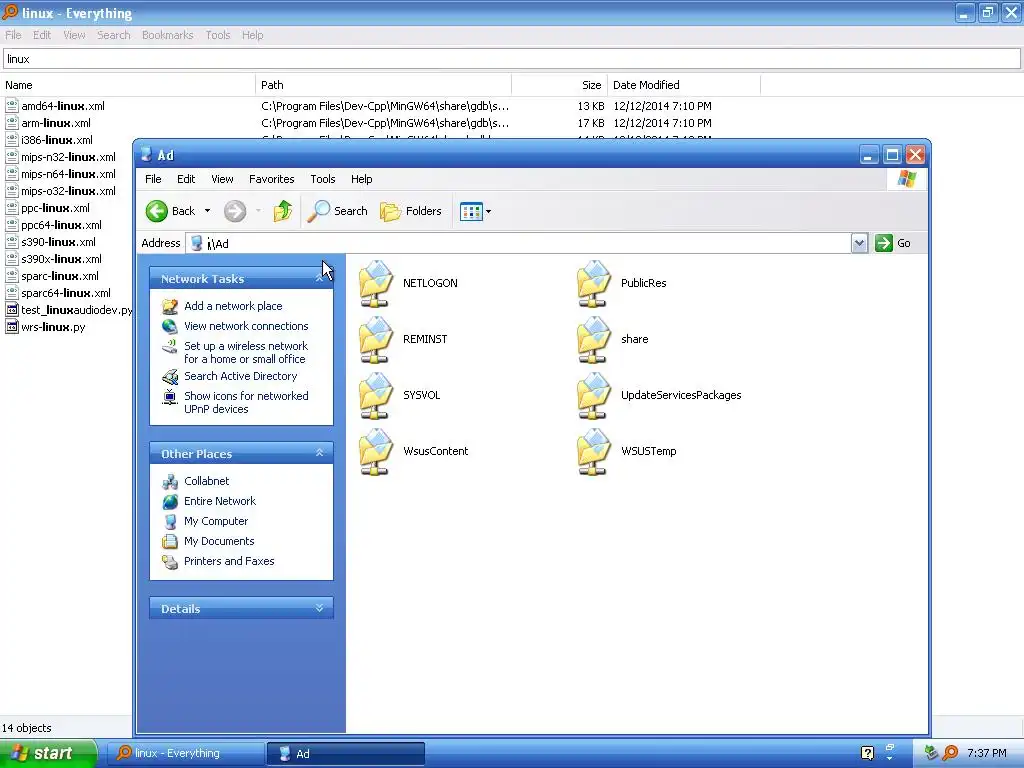
Task: Select the PublicRes share icon
Action: 594,283
